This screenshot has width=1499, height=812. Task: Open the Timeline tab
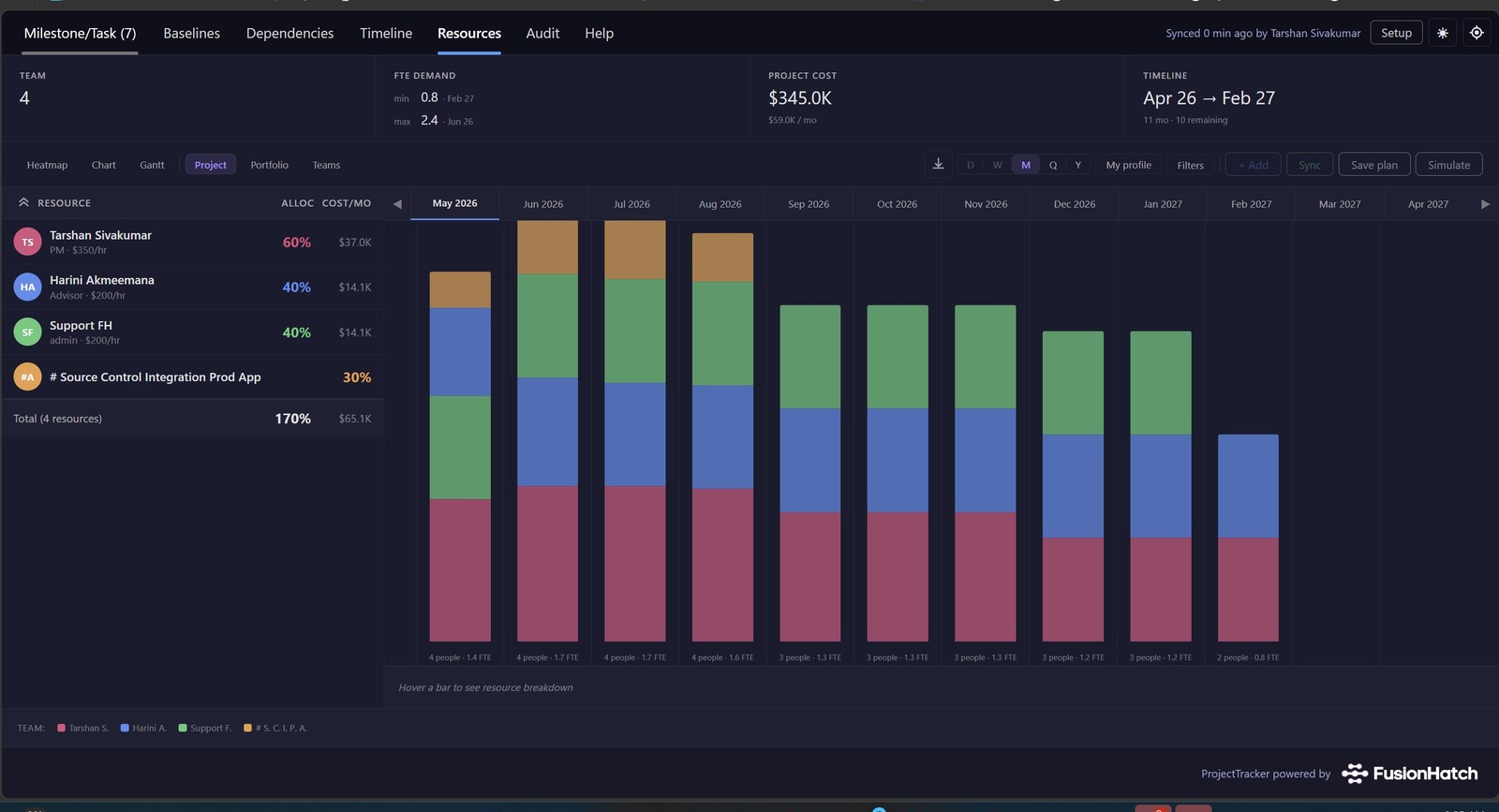pyautogui.click(x=386, y=33)
